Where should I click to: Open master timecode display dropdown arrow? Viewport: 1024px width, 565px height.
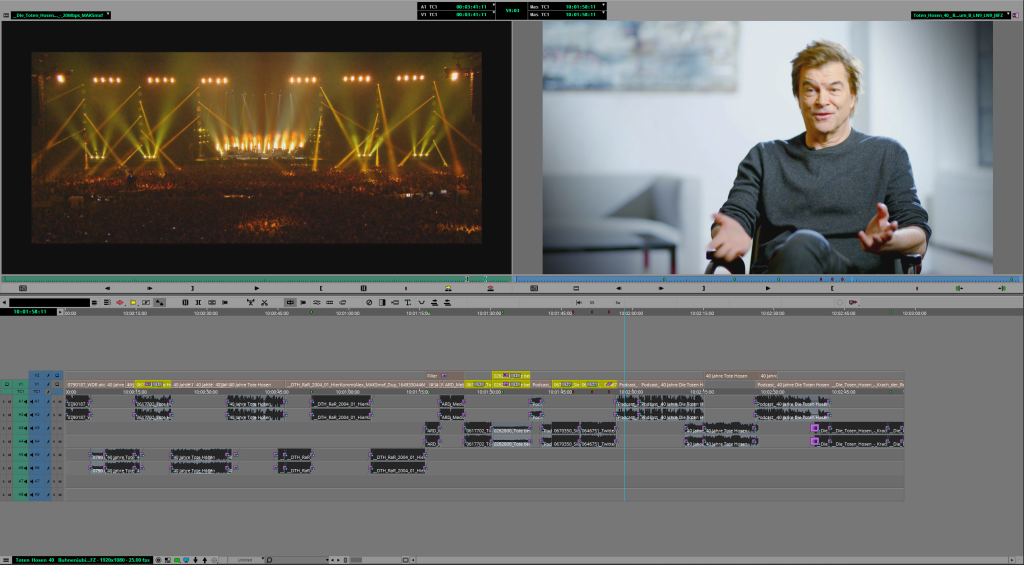point(603,7)
